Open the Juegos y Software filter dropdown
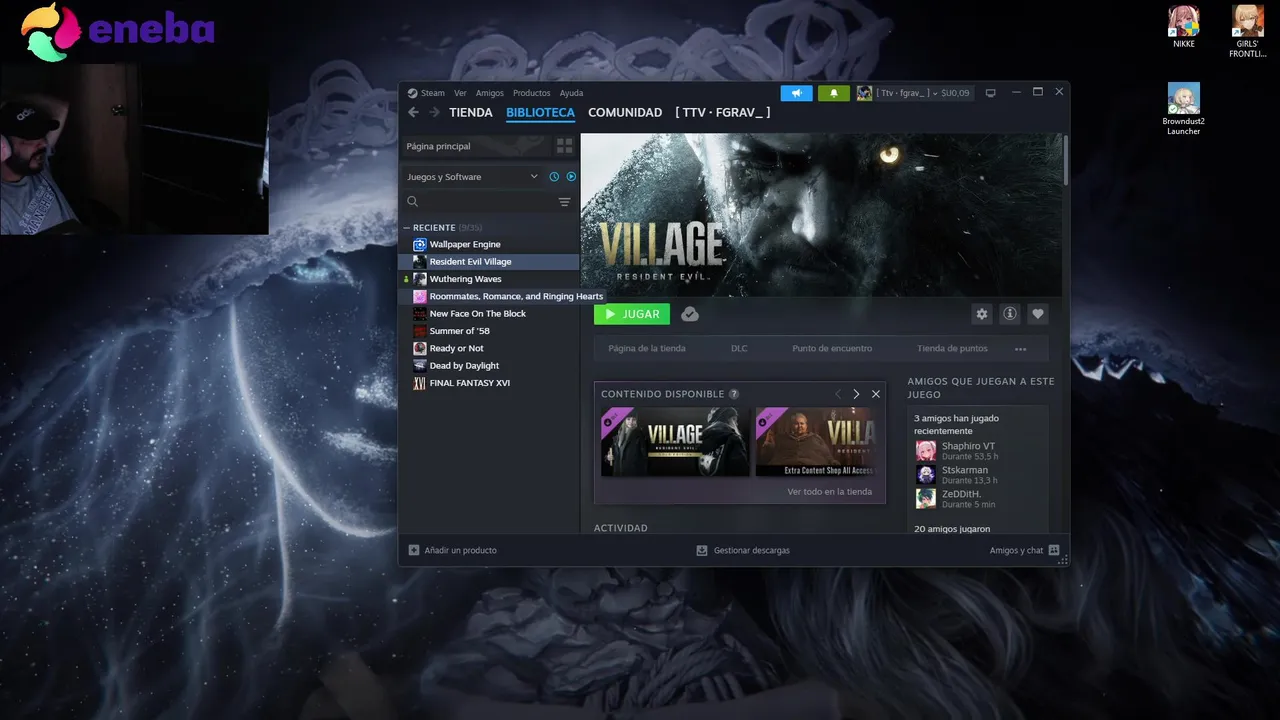This screenshot has width=1280, height=720. 472,177
